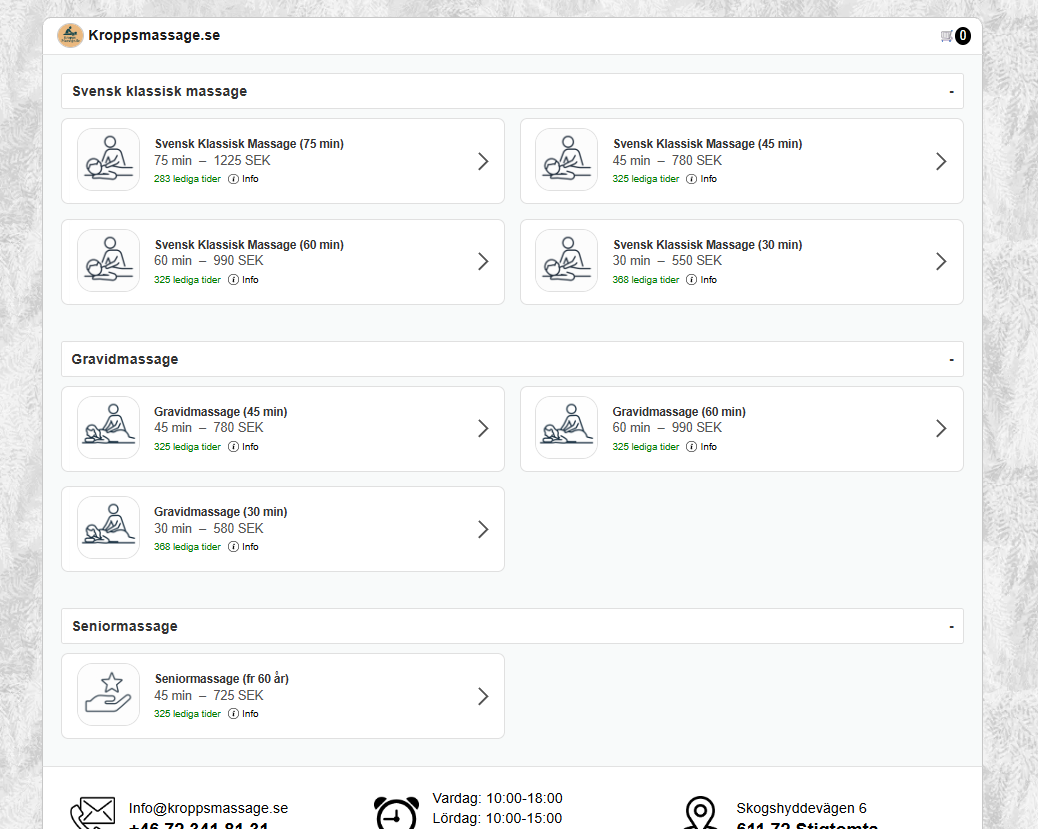Image resolution: width=1038 pixels, height=829 pixels.
Task: Click the Seniormassage hand-with-star thumbnail
Action: tap(108, 694)
